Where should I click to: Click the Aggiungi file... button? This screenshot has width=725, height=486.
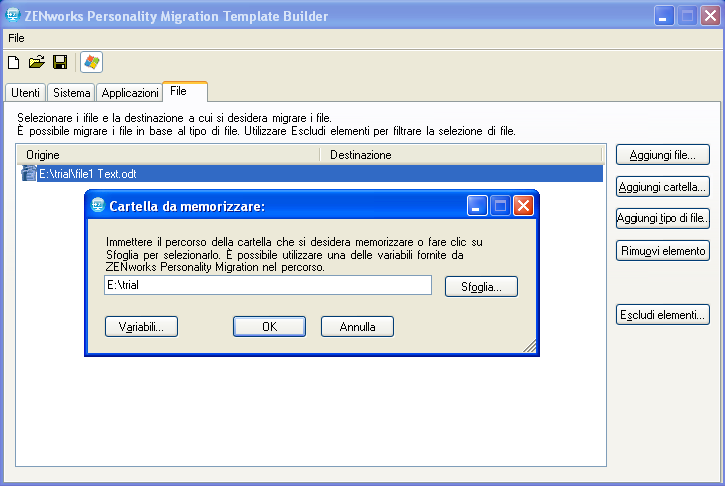click(663, 155)
